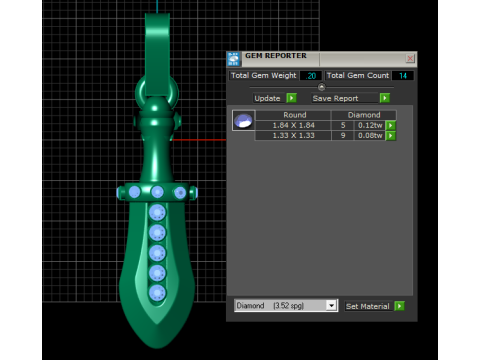Click the GEM REPORTER title text
The height and width of the screenshot is (360, 480).
pos(276,56)
